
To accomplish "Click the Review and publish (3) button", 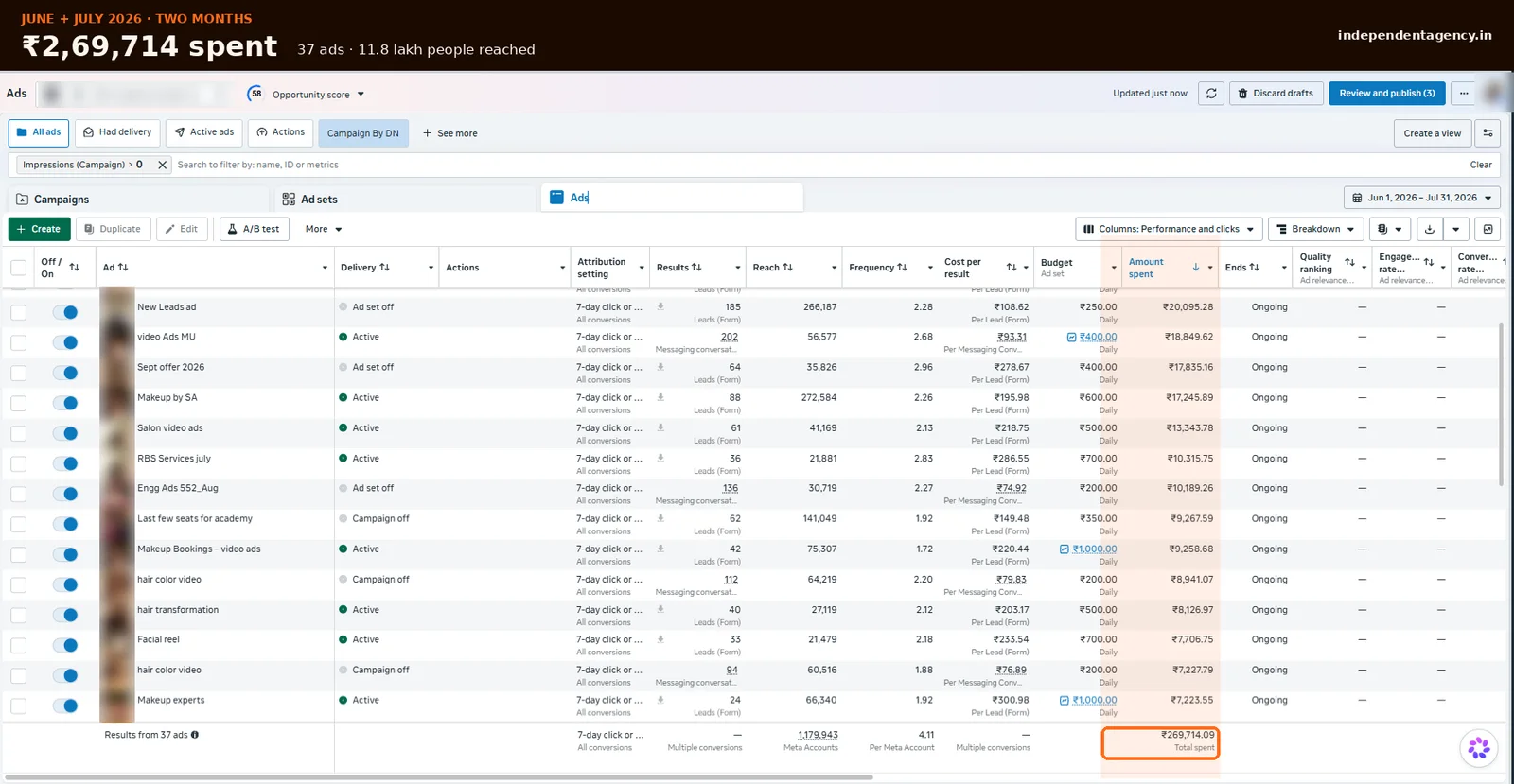I will tap(1386, 94).
